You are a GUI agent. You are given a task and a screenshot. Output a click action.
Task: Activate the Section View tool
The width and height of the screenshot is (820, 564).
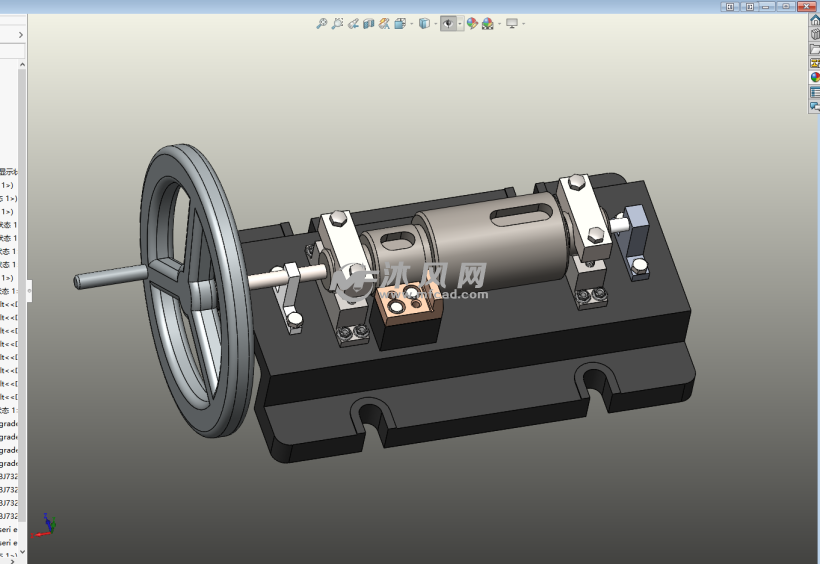(x=369, y=23)
